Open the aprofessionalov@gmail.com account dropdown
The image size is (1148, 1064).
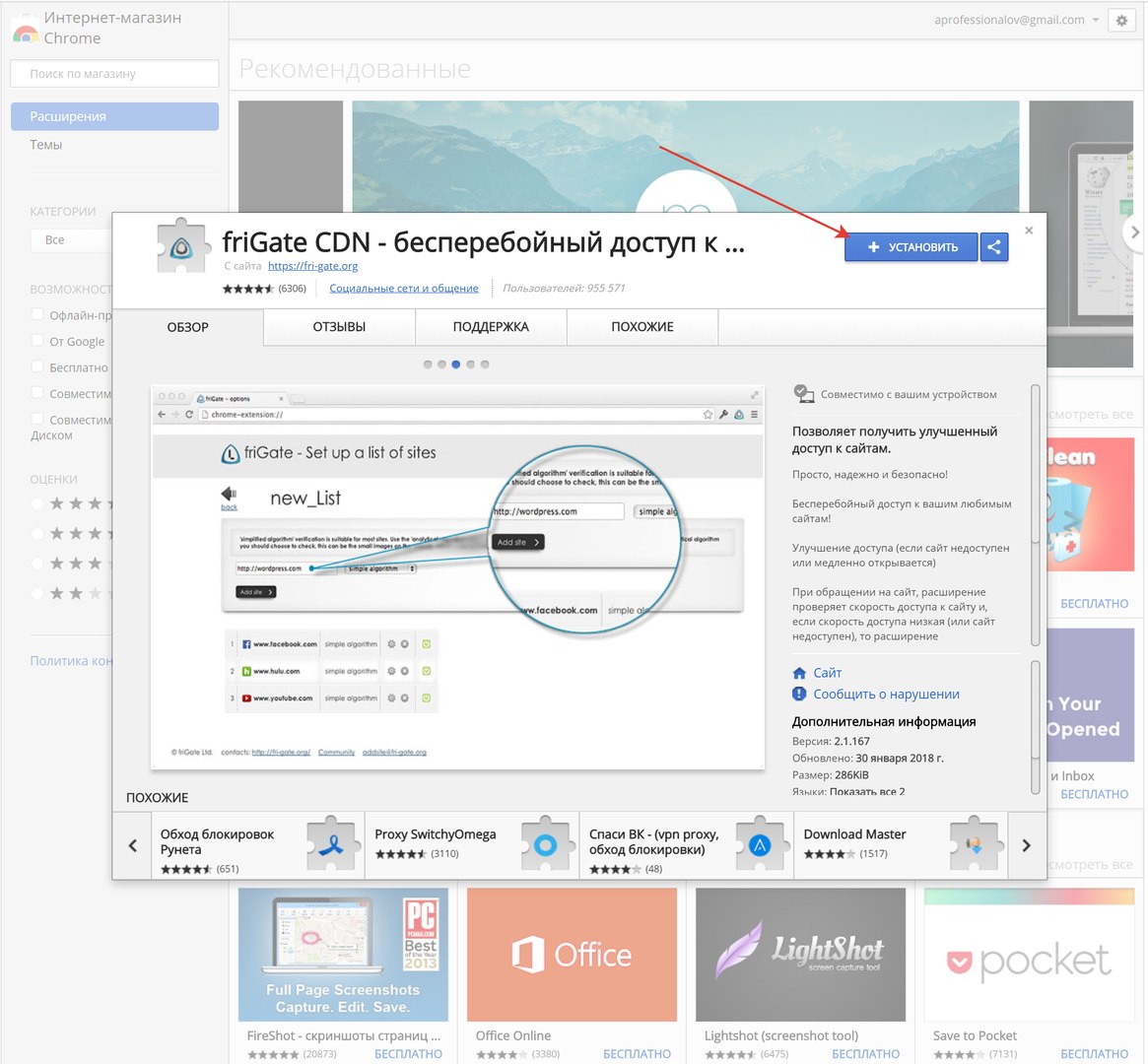coord(1017,20)
